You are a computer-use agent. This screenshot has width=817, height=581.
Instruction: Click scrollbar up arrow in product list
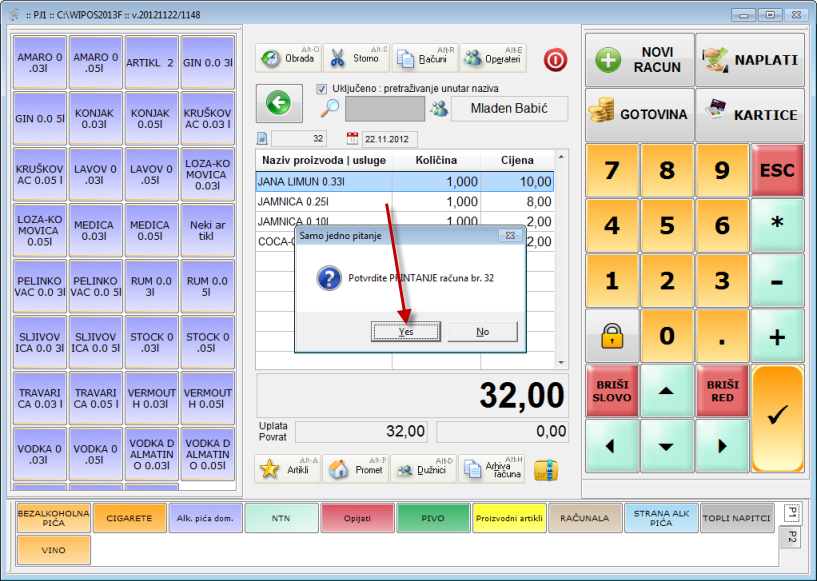pyautogui.click(x=560, y=157)
